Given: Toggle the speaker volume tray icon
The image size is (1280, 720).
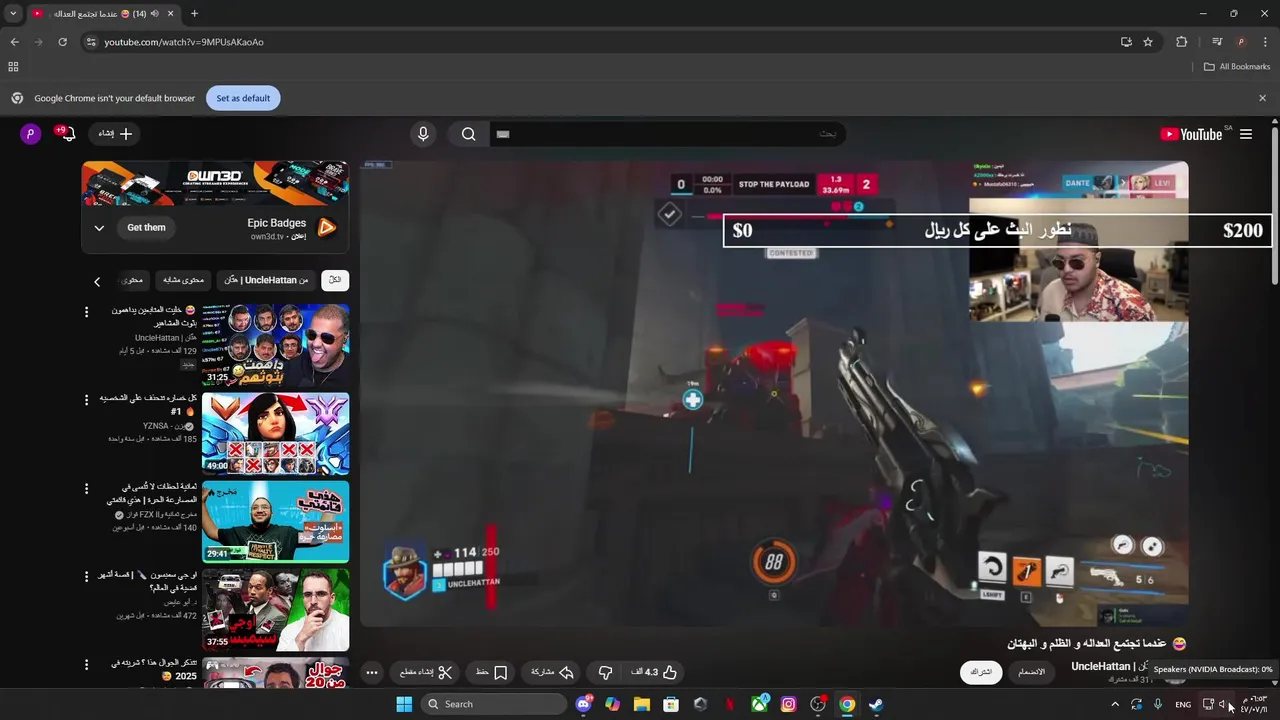Looking at the screenshot, I should pos(1222,704).
